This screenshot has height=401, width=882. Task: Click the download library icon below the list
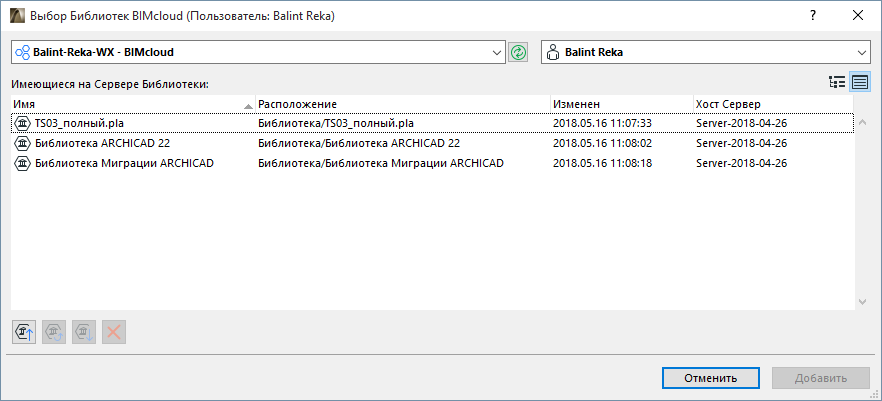pos(84,332)
